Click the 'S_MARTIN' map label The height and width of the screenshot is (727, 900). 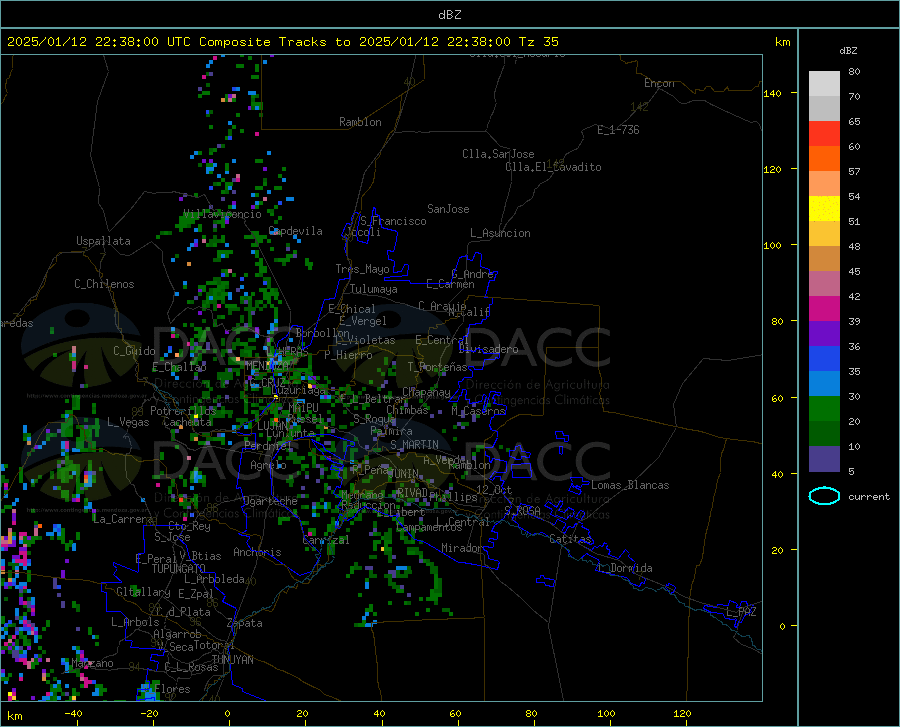coord(414,445)
